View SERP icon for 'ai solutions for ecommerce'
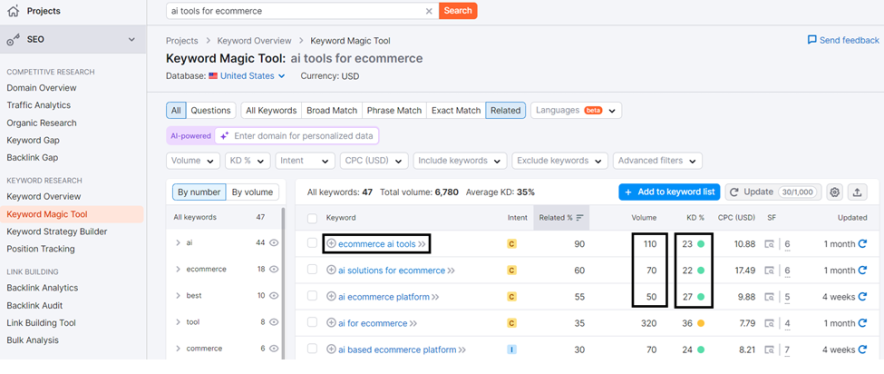This screenshot has width=884, height=374. pos(769,271)
